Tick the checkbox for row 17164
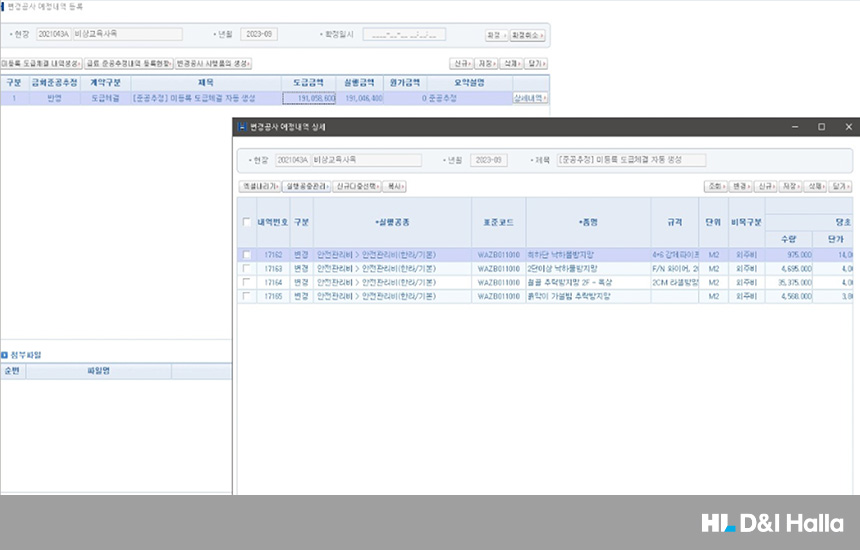860x550 pixels. point(247,283)
